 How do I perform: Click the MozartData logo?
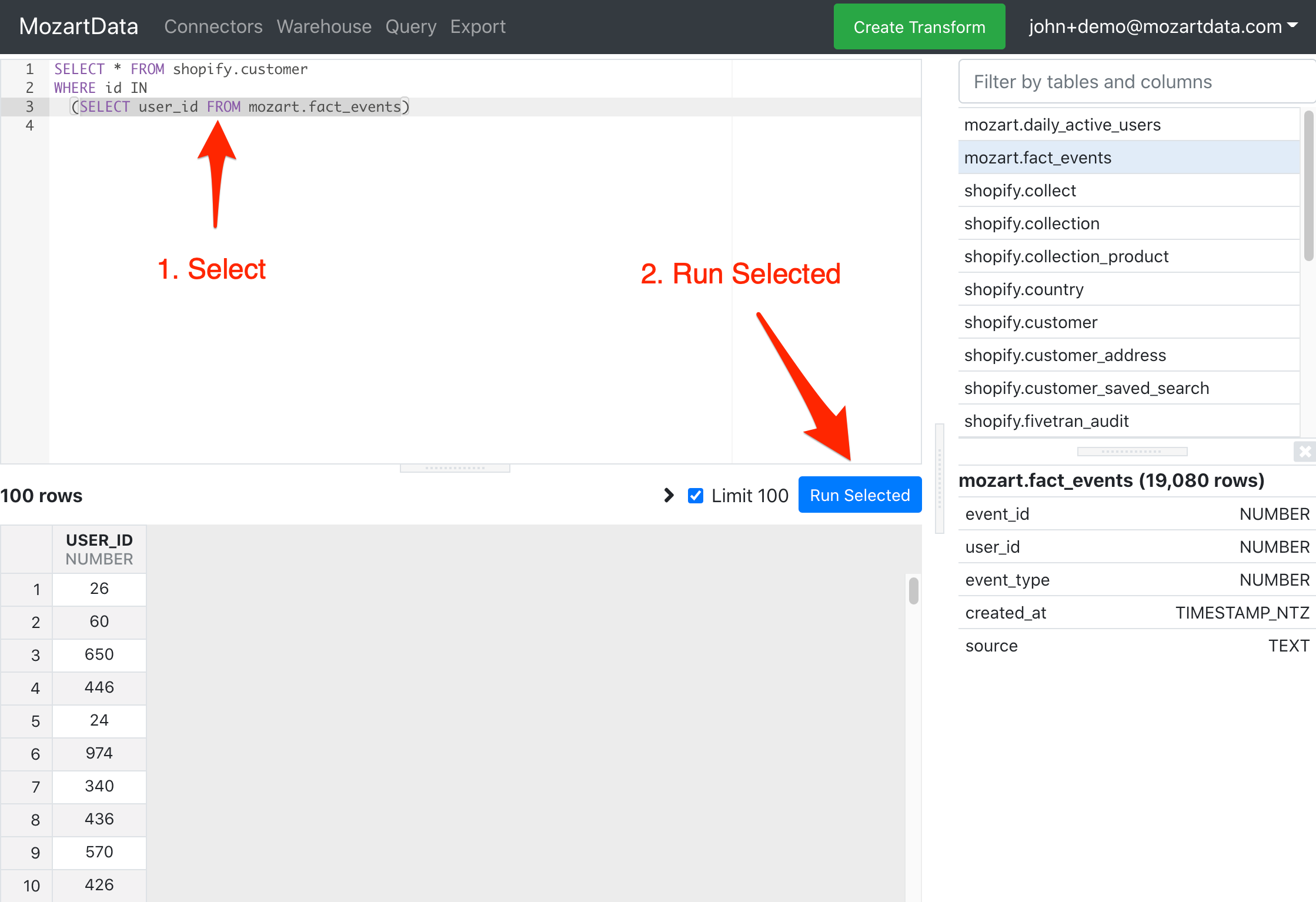[x=79, y=26]
